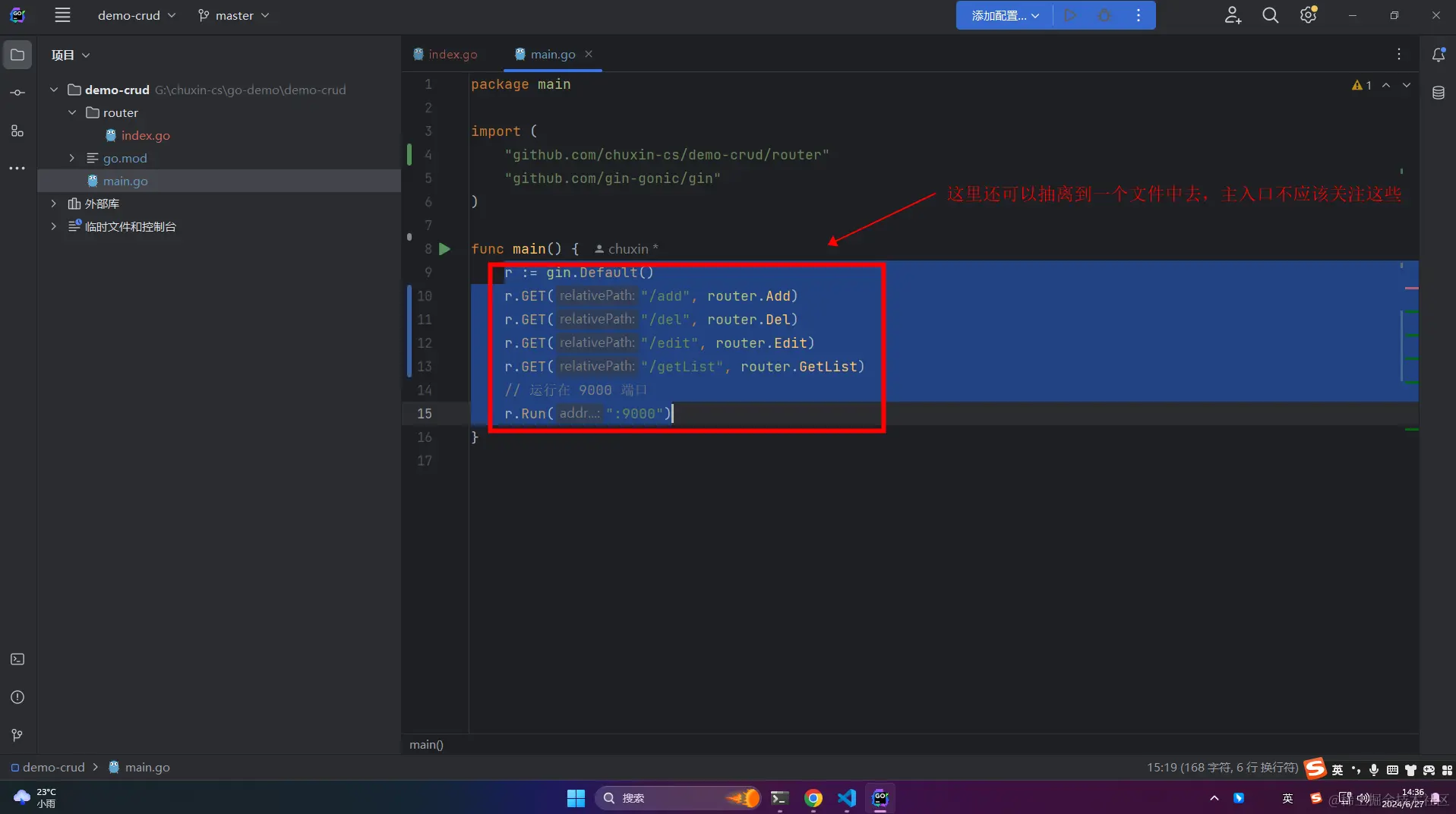Click the Run button in toolbar
Image resolution: width=1456 pixels, height=814 pixels.
click(x=1070, y=15)
